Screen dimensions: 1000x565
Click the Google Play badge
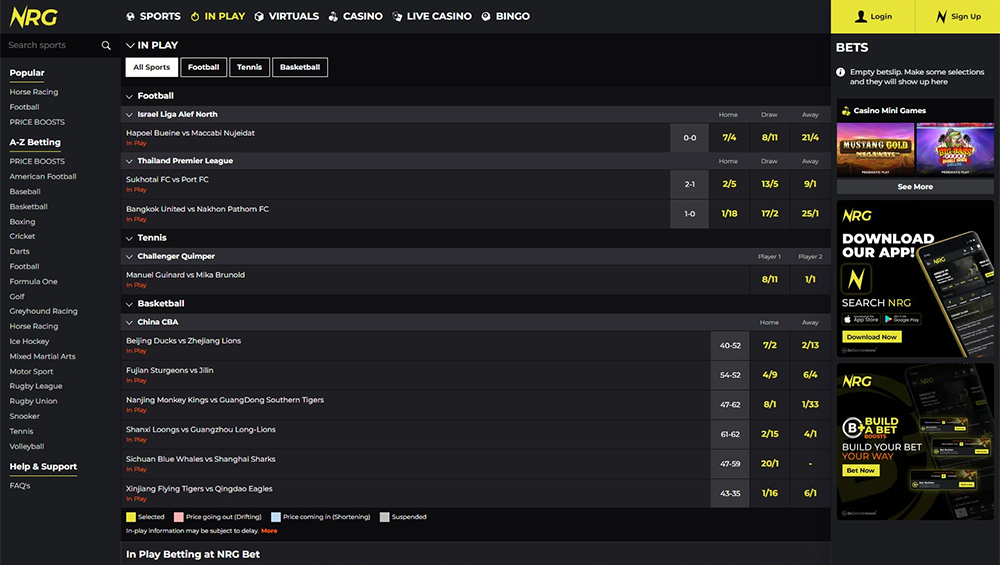[902, 319]
